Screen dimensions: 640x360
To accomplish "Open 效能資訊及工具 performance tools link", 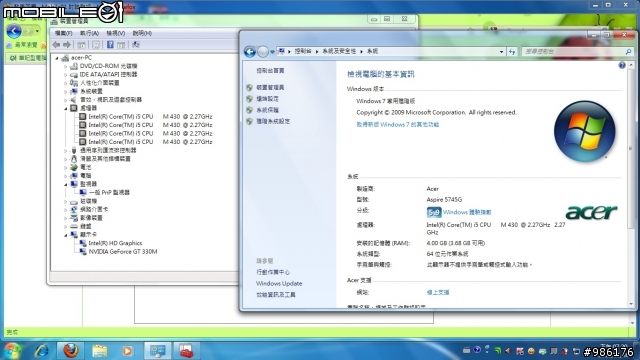I will click(x=276, y=295).
